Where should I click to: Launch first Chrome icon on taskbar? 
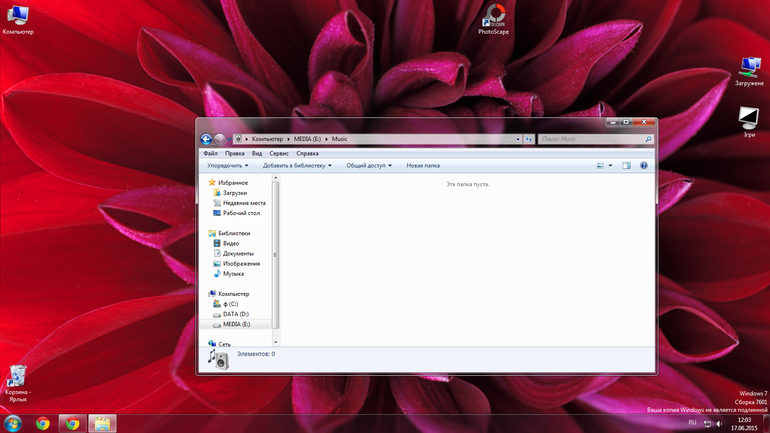(x=43, y=423)
